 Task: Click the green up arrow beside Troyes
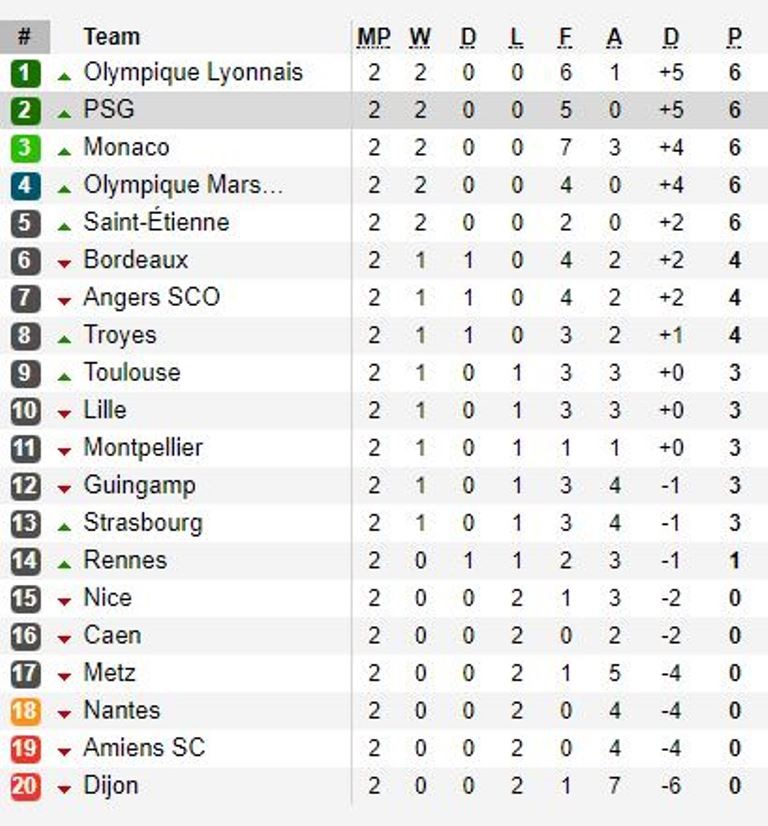[x=64, y=339]
